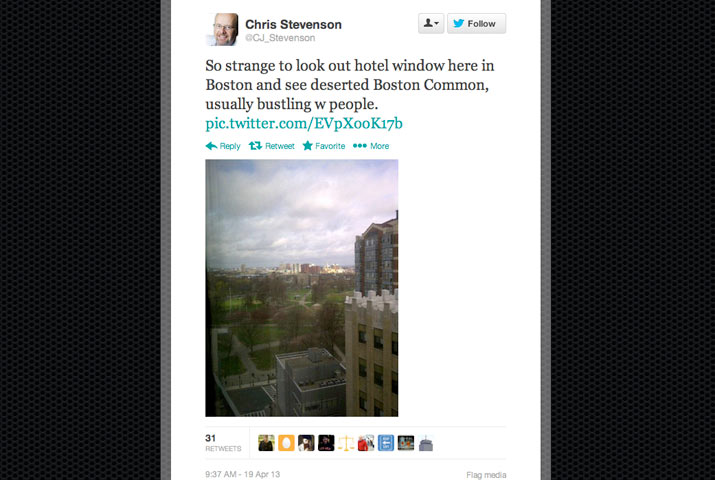Retweet this tweet via Retweet icon
715x480 pixels.
pos(255,146)
